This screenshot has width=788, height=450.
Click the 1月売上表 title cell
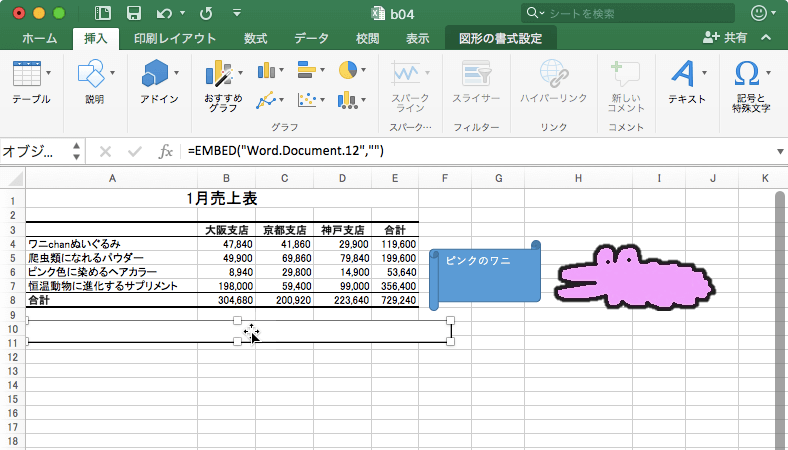[x=222, y=199]
